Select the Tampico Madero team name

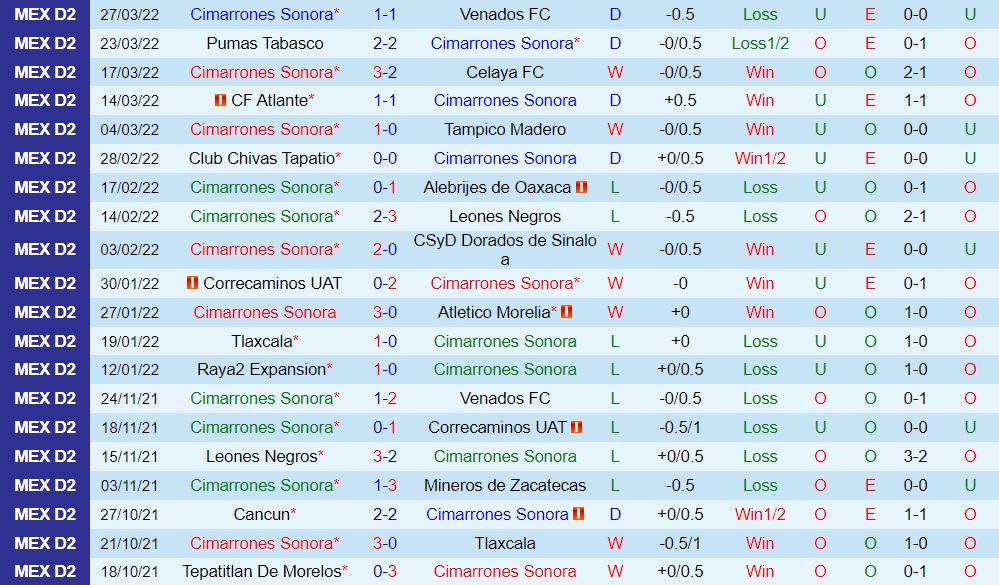coord(505,129)
